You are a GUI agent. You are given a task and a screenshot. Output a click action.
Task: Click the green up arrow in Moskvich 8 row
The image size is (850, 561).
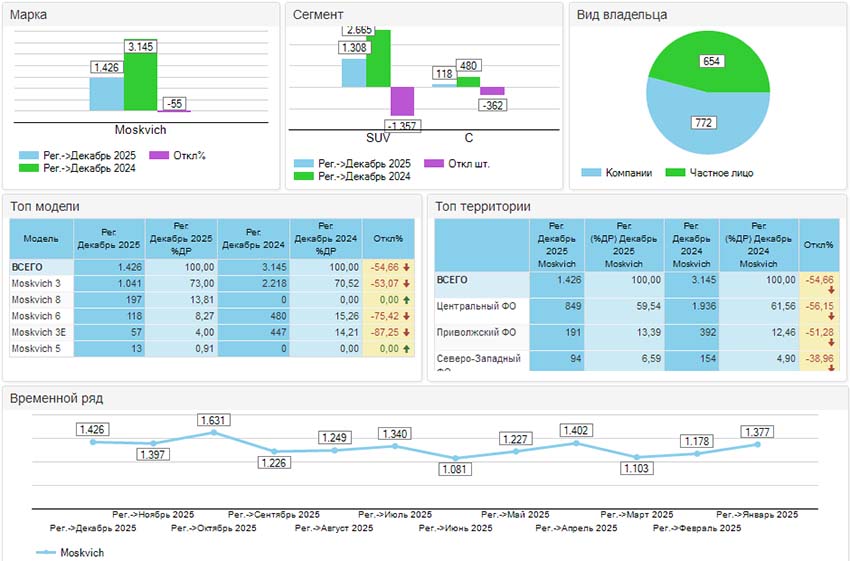pos(407,300)
